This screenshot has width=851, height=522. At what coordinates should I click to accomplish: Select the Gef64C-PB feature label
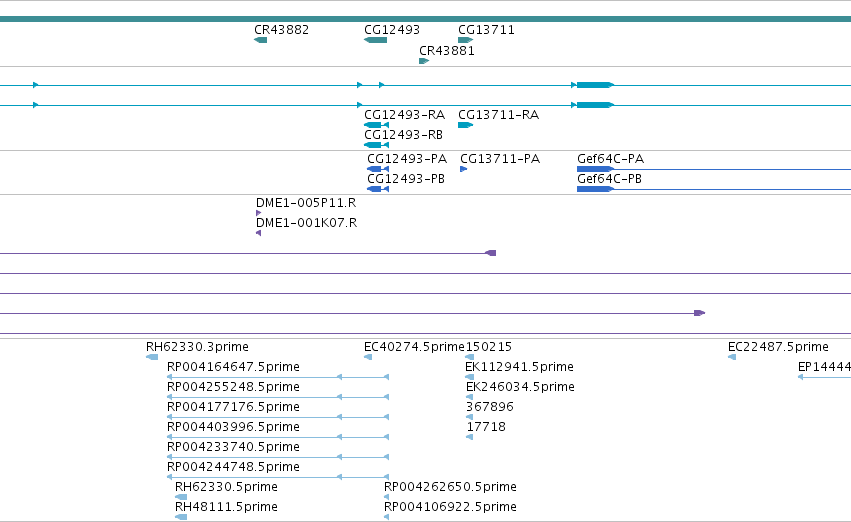(609, 179)
